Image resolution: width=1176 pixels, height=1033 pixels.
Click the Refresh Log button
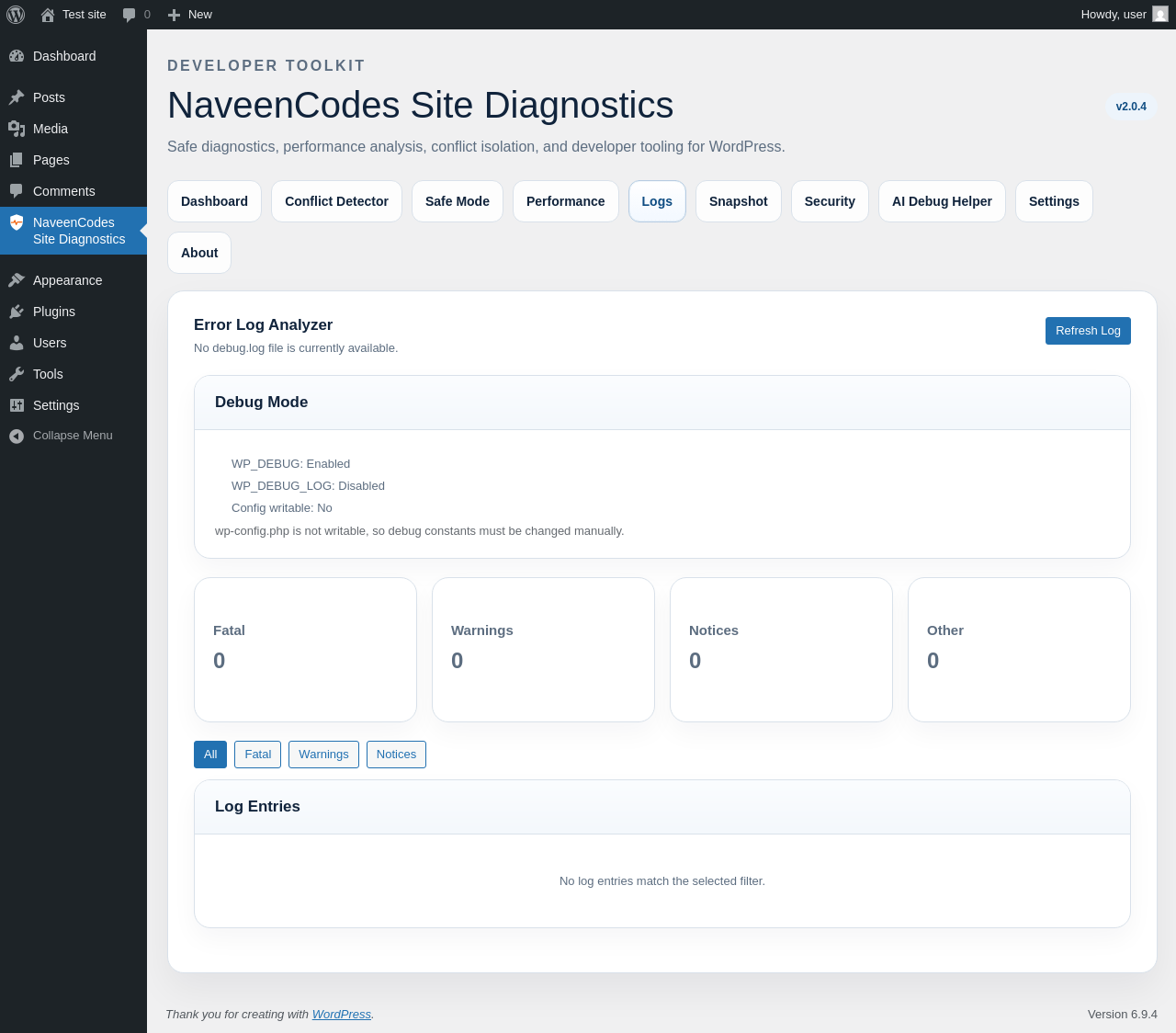(x=1088, y=331)
